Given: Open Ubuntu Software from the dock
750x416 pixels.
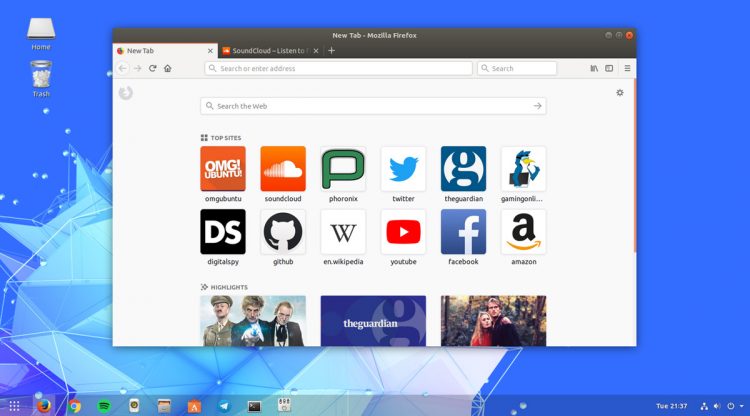Looking at the screenshot, I should (x=194, y=406).
